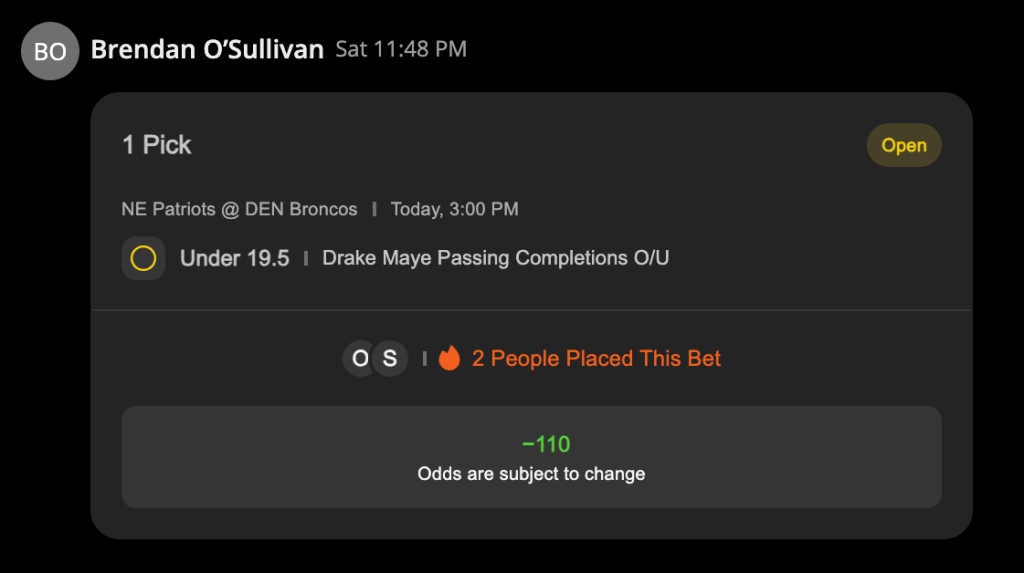Click 'Drake Maye Passing Completions O/U' label
This screenshot has width=1024, height=573.
pyautogui.click(x=496, y=258)
